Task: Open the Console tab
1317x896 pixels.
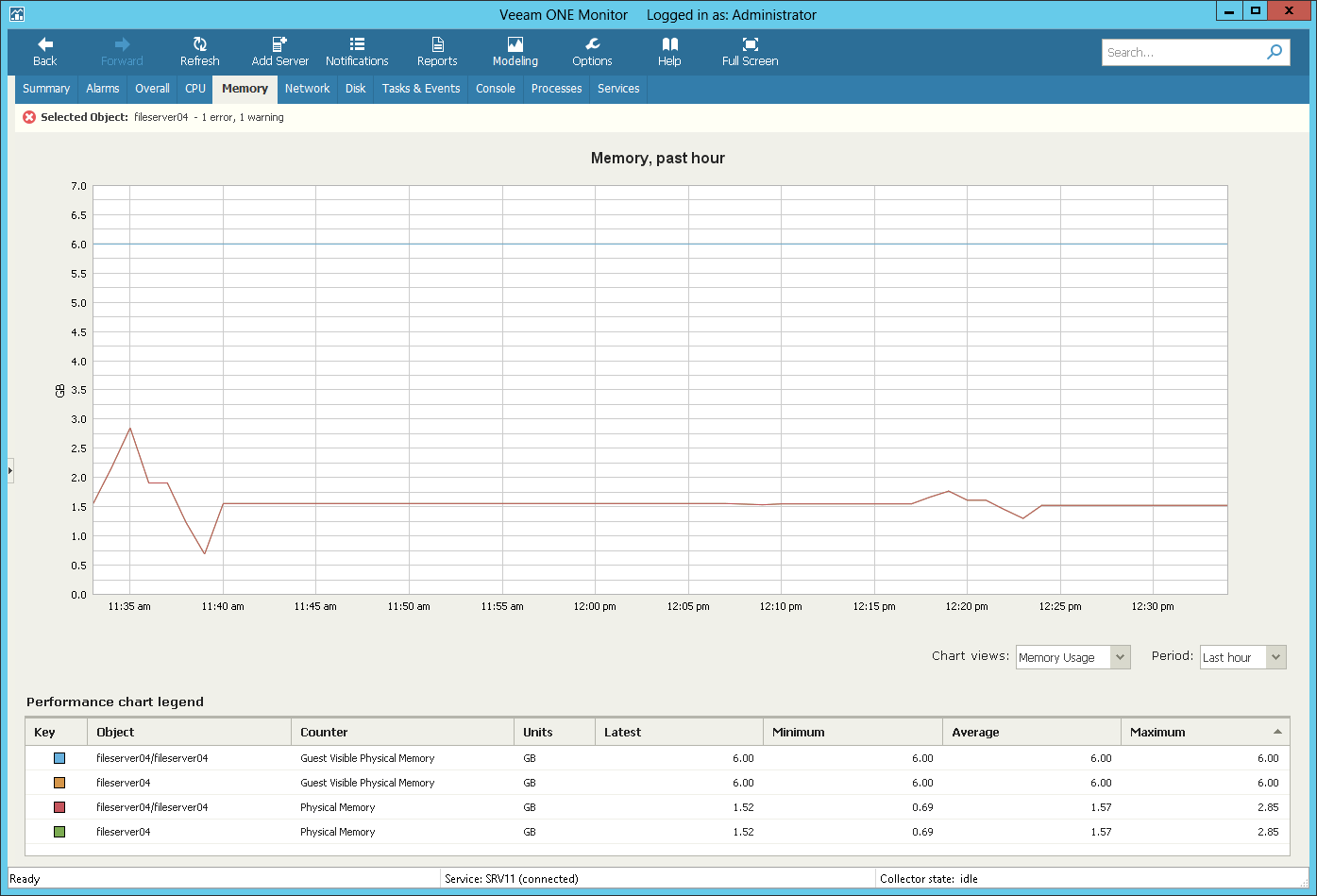Action: [x=496, y=89]
